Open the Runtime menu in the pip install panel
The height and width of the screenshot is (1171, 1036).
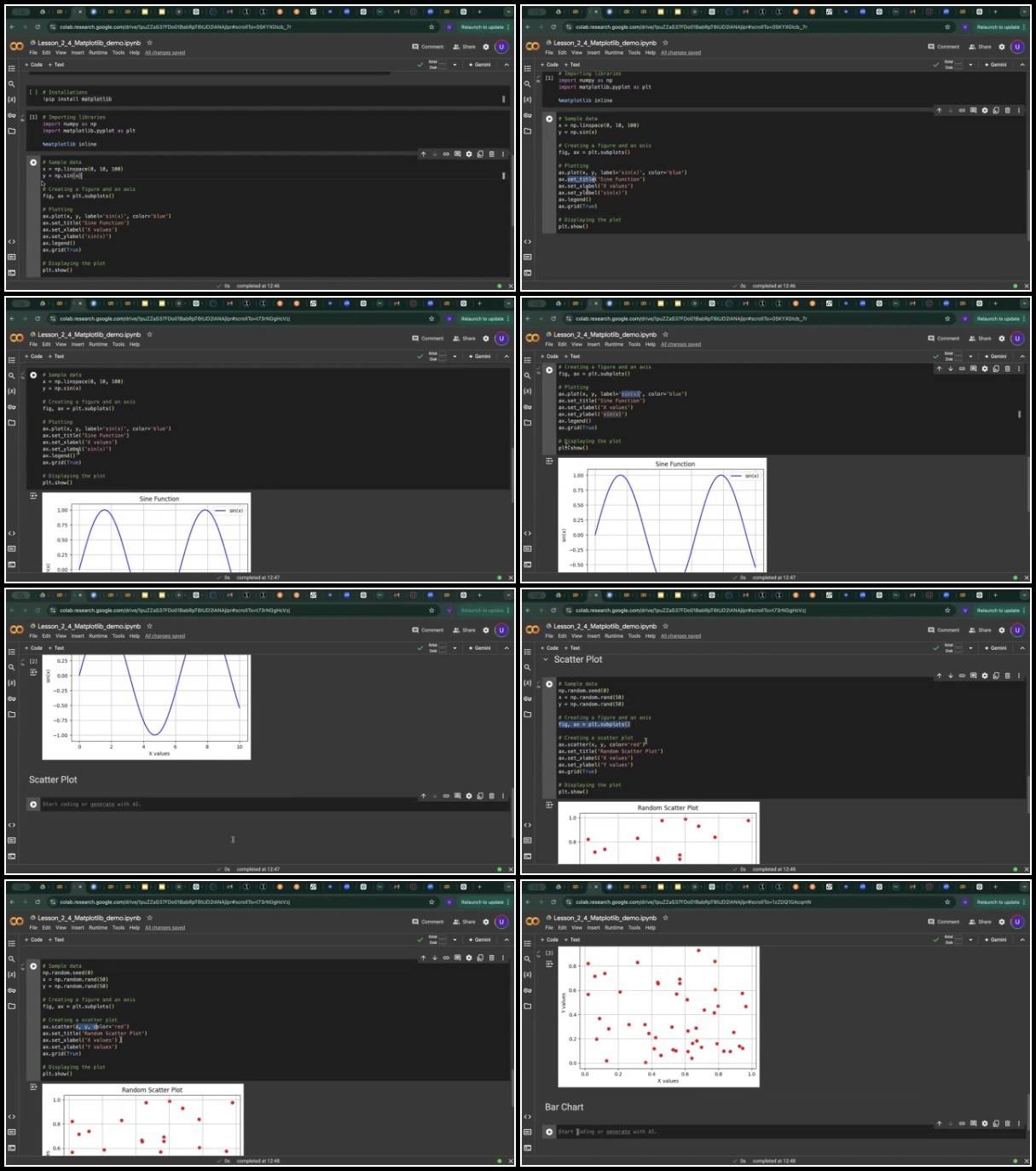coord(98,53)
